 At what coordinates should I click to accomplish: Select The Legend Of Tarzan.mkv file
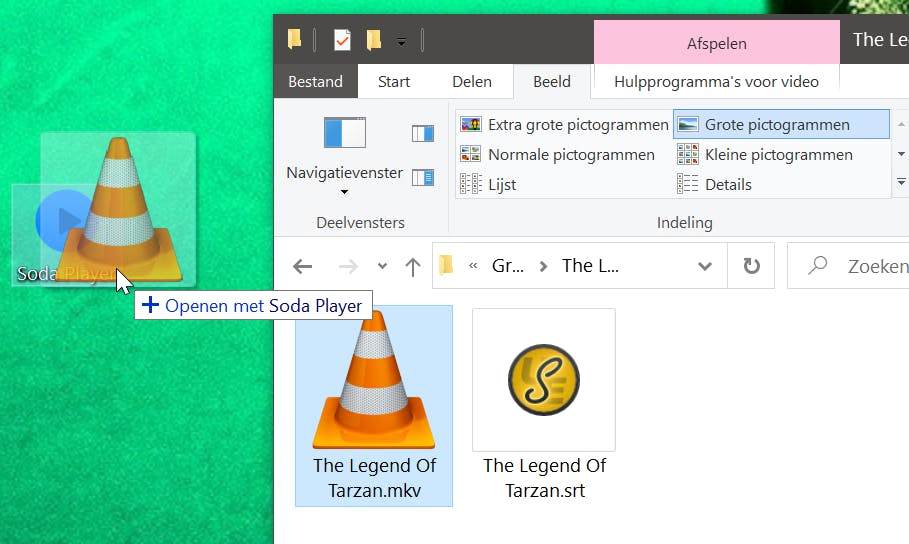point(374,405)
